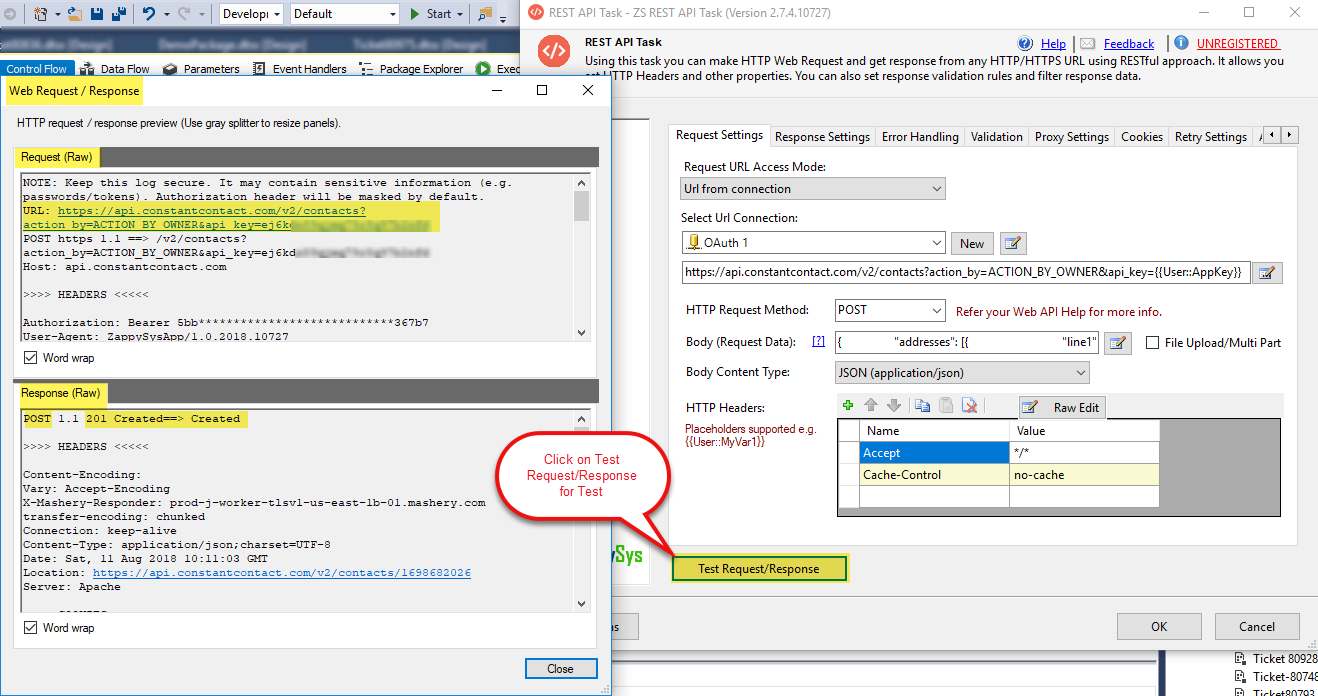Click the Undo arrow icon
The width and height of the screenshot is (1318, 696).
pyautogui.click(x=149, y=14)
